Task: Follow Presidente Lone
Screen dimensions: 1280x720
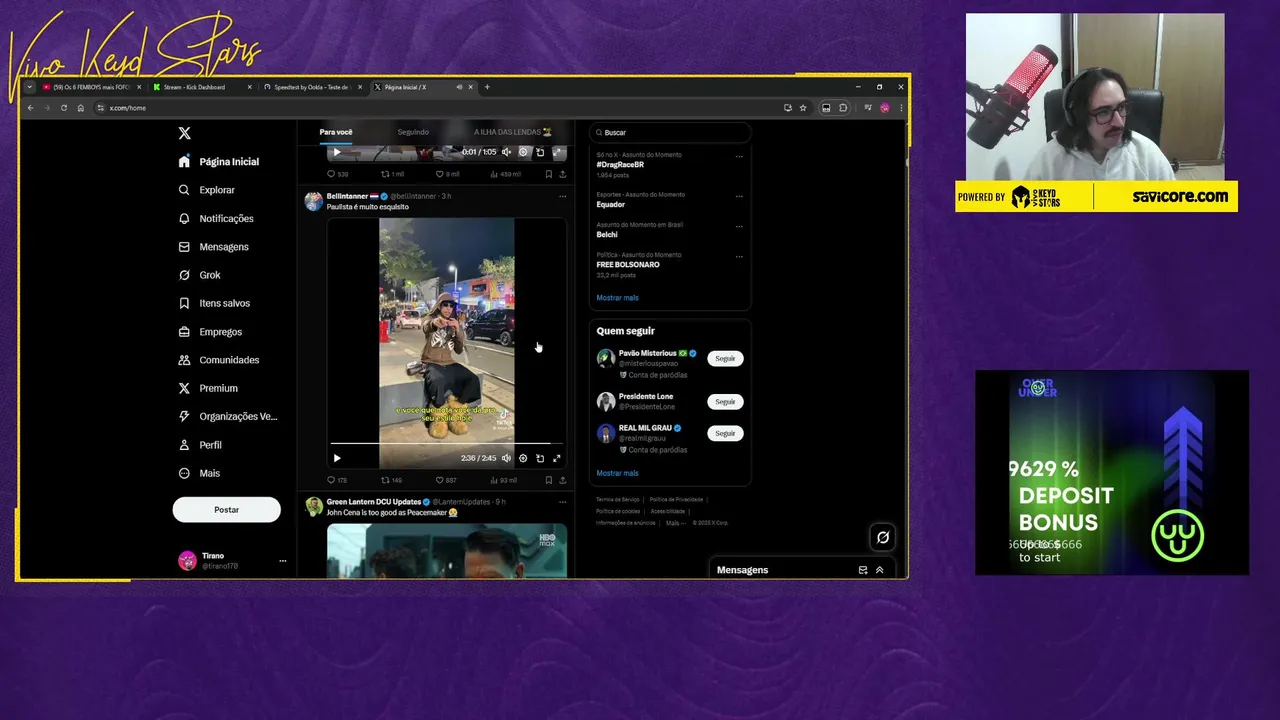Action: [725, 402]
